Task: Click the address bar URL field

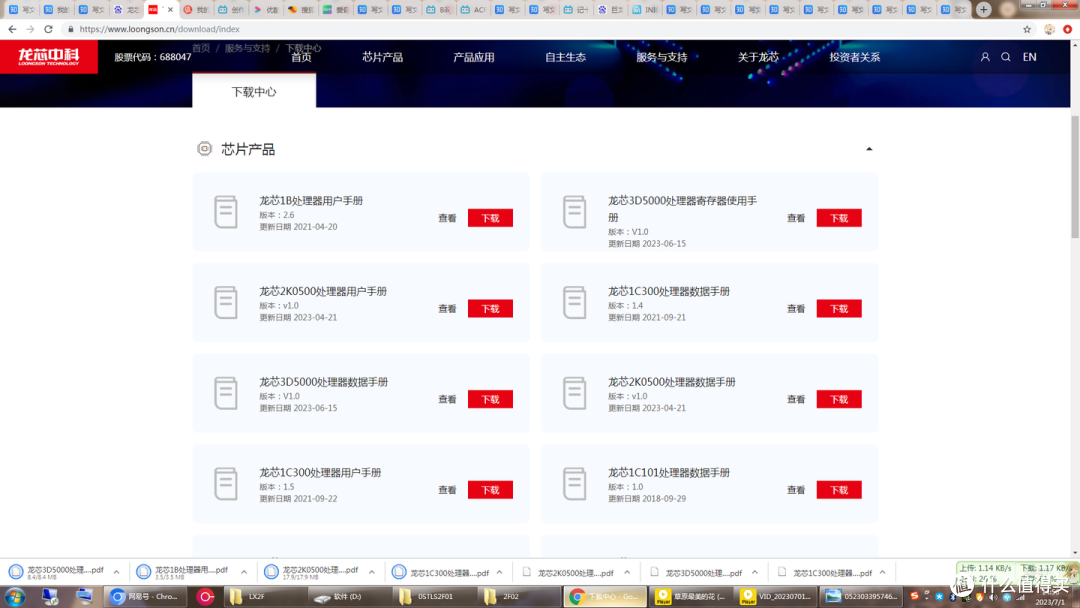Action: coord(537,29)
